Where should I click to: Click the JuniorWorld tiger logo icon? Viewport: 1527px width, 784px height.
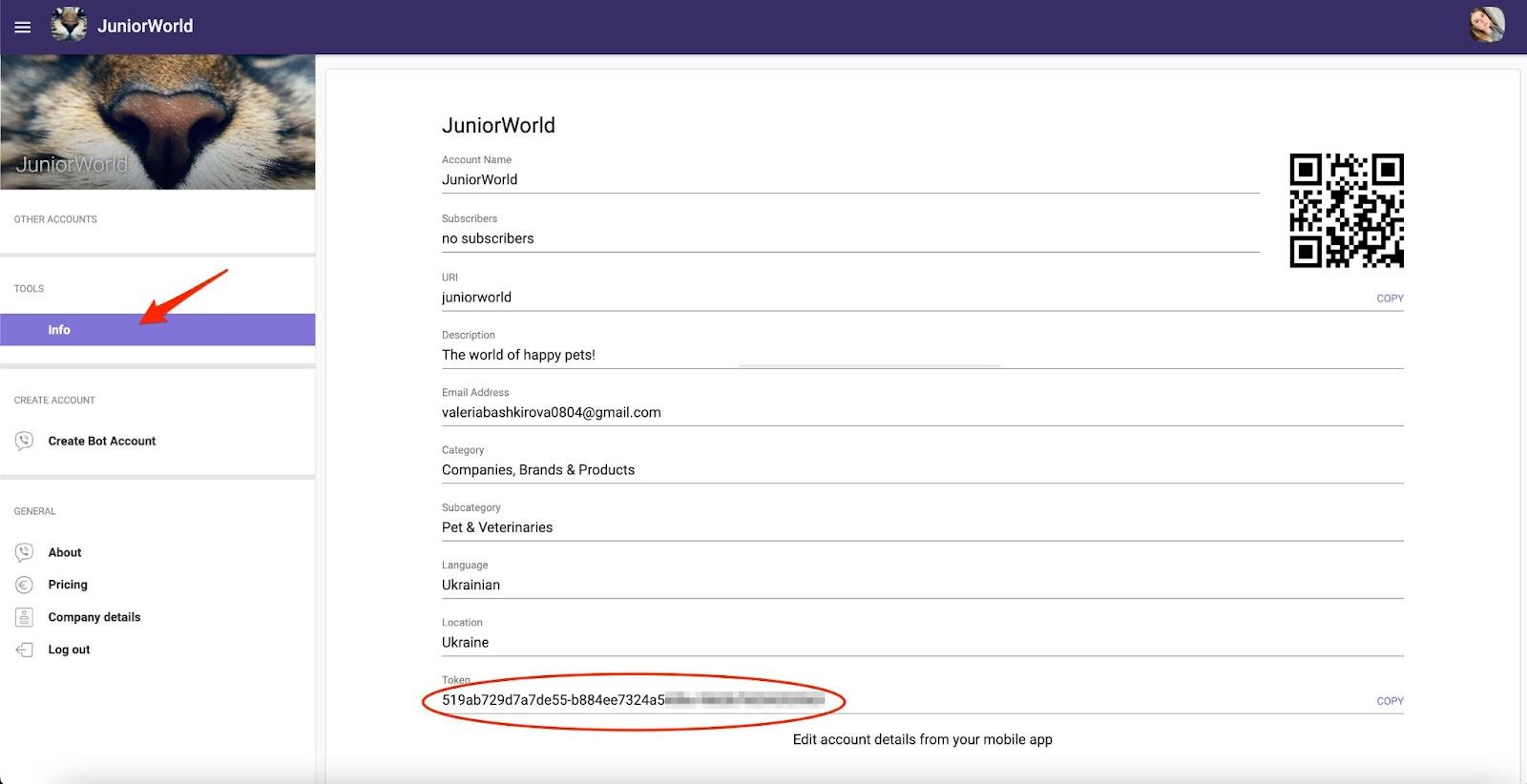(x=69, y=26)
